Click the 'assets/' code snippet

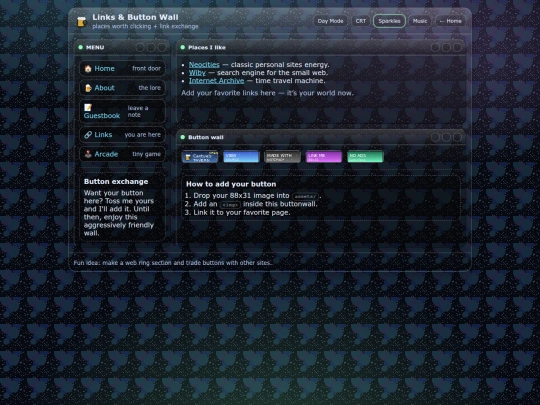click(305, 196)
